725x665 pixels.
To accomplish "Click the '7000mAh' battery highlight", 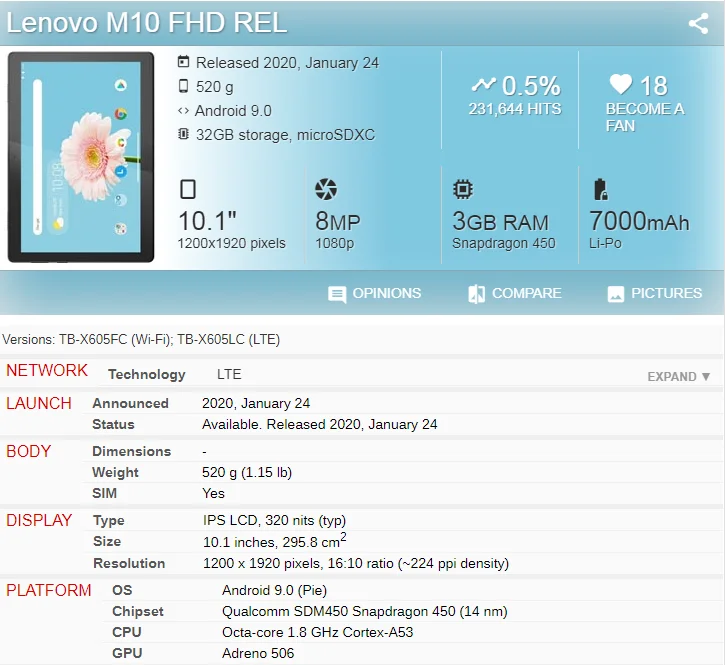I will pyautogui.click(x=639, y=221).
